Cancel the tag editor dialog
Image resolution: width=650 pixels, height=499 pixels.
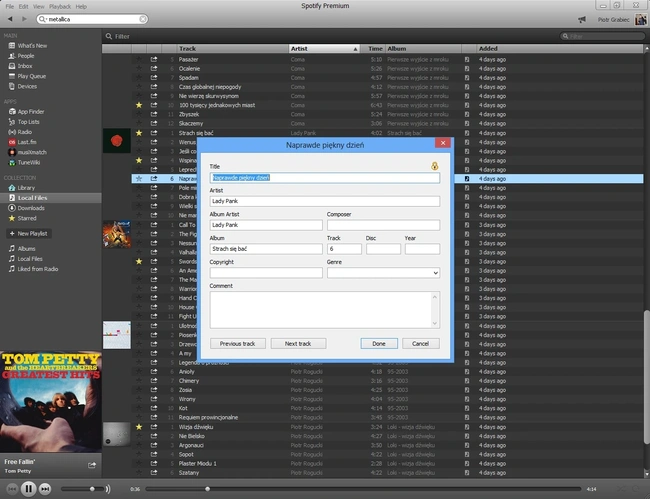420,344
